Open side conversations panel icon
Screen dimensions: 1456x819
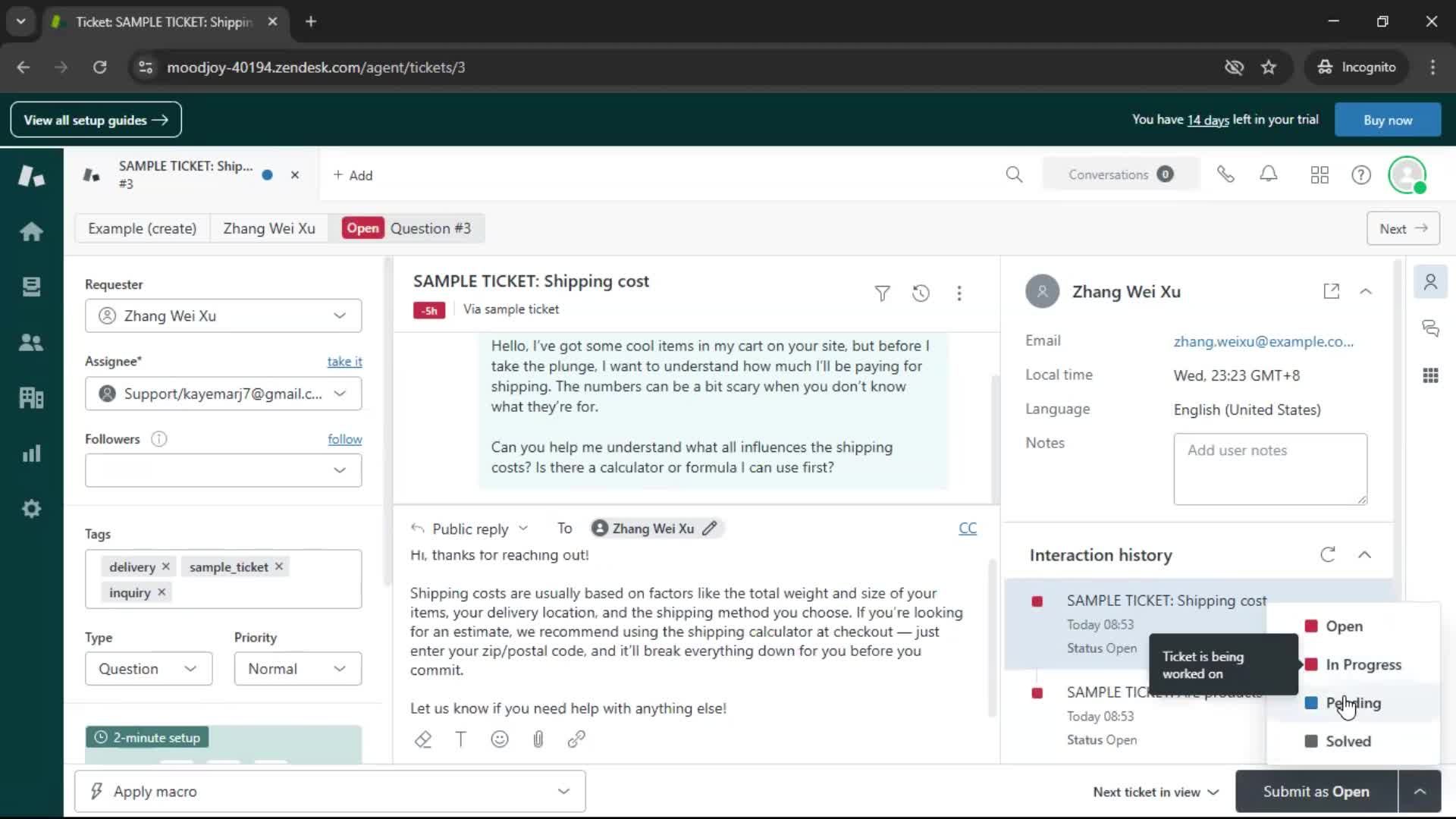(x=1430, y=328)
